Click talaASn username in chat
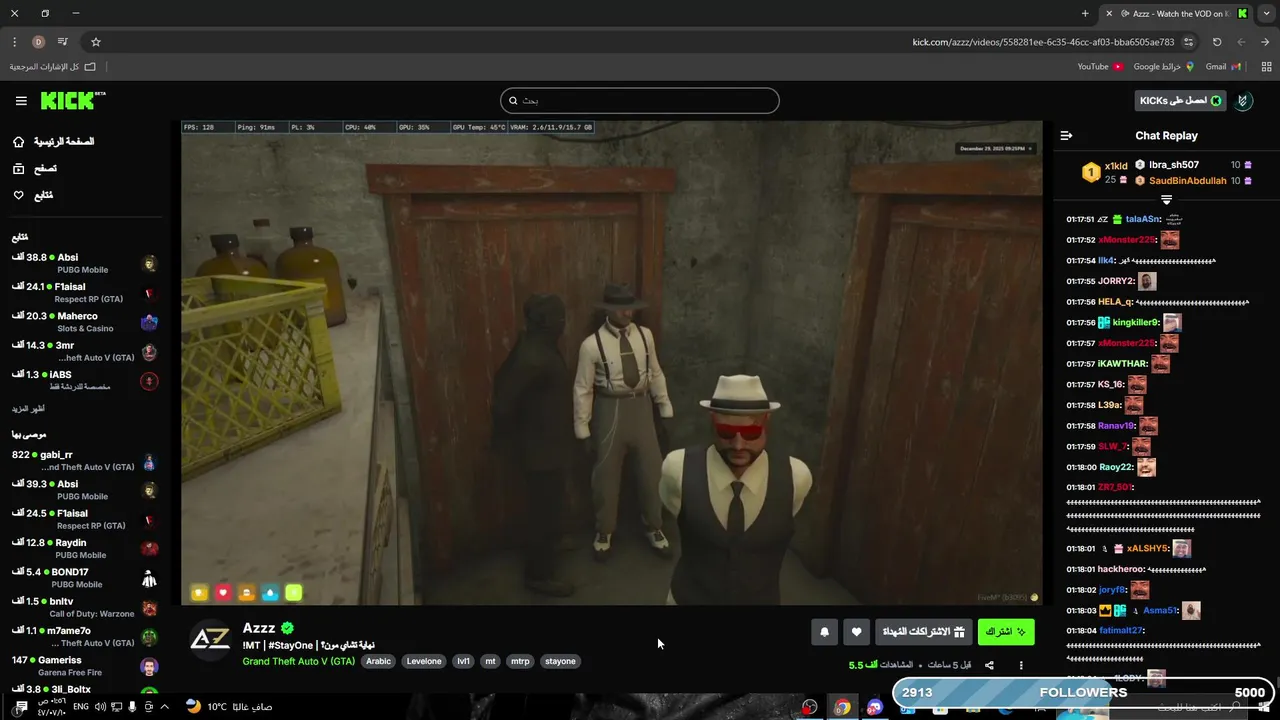This screenshot has width=1280, height=720. point(1142,219)
